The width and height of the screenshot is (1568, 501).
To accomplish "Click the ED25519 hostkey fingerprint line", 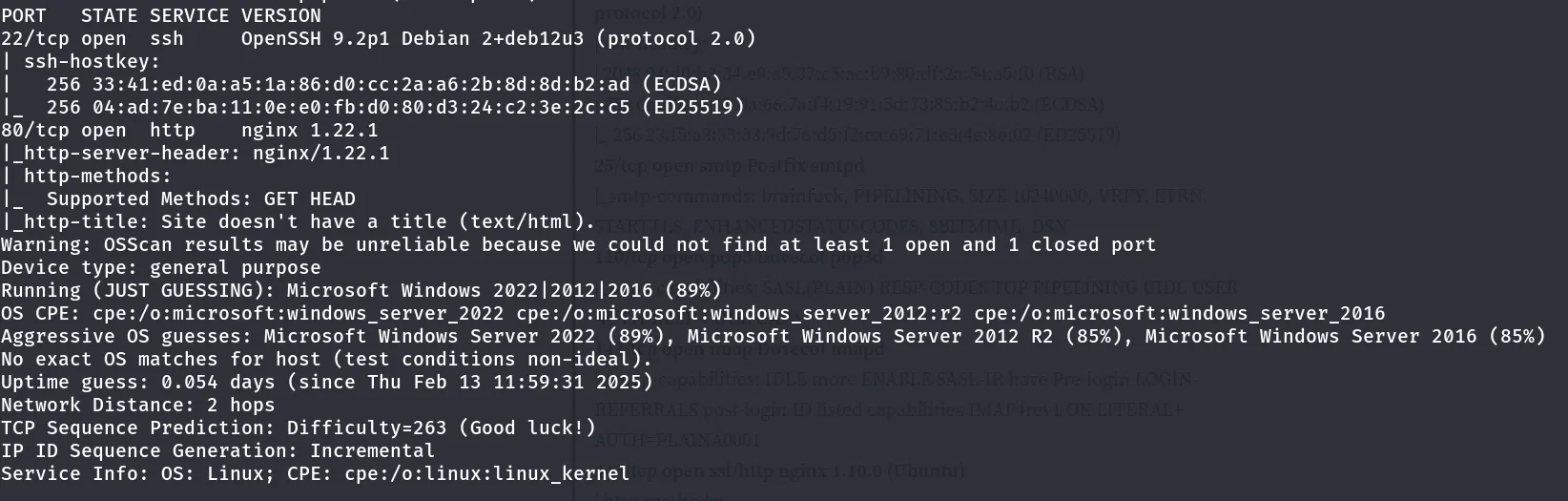I will [x=373, y=107].
